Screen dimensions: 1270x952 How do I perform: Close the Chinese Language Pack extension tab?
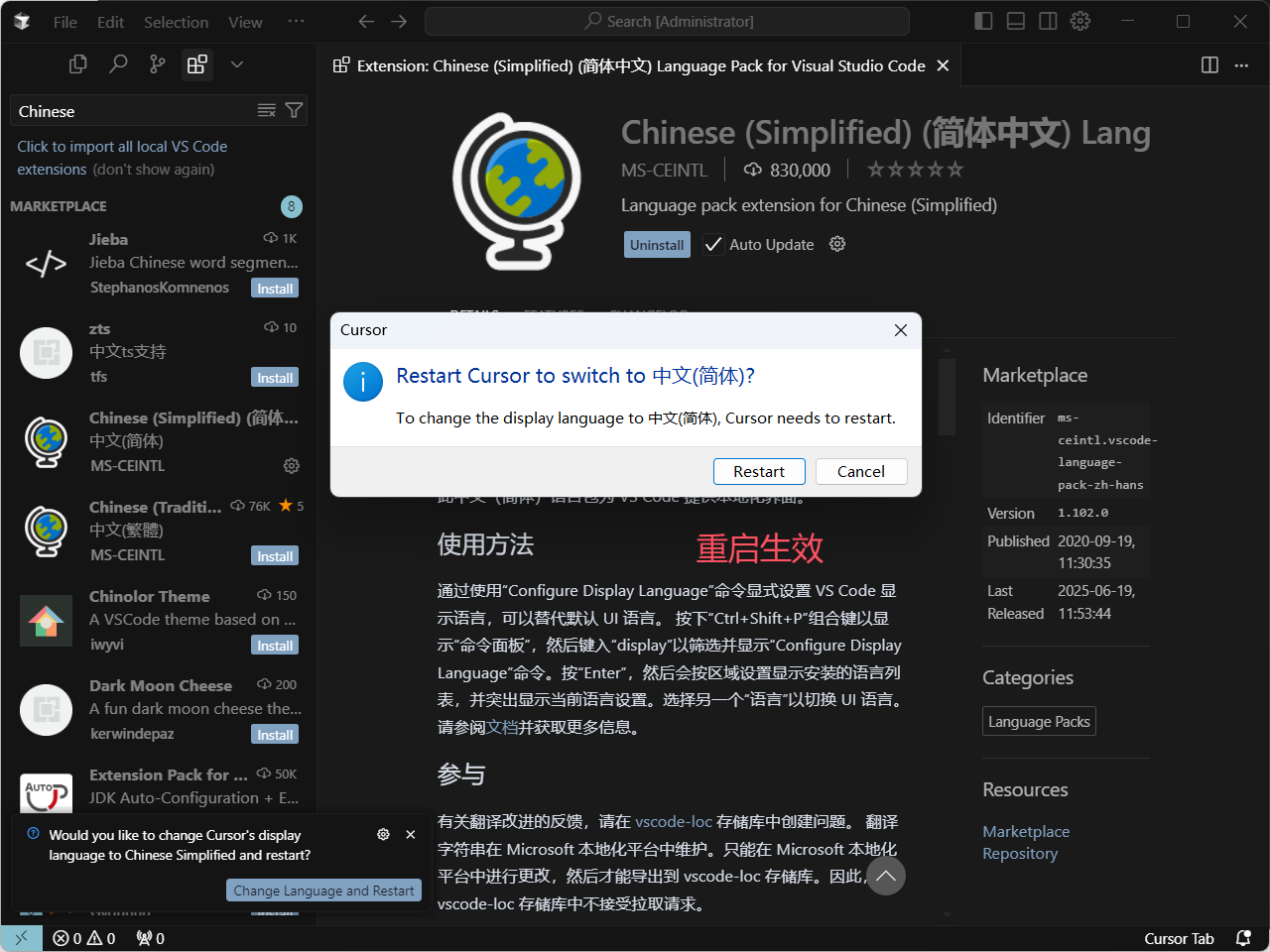pyautogui.click(x=943, y=65)
